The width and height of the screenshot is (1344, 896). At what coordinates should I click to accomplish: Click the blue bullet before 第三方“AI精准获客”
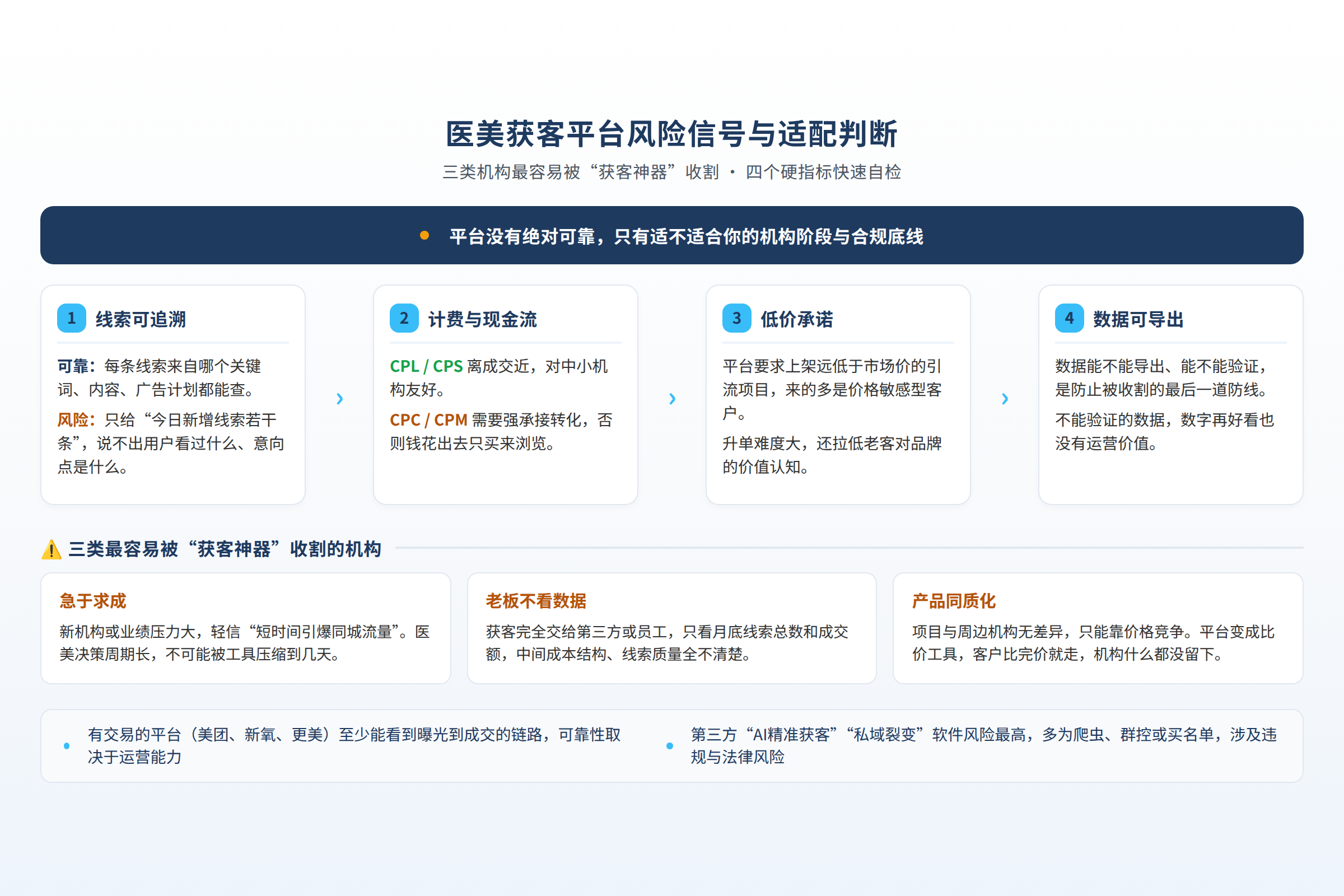tap(670, 746)
